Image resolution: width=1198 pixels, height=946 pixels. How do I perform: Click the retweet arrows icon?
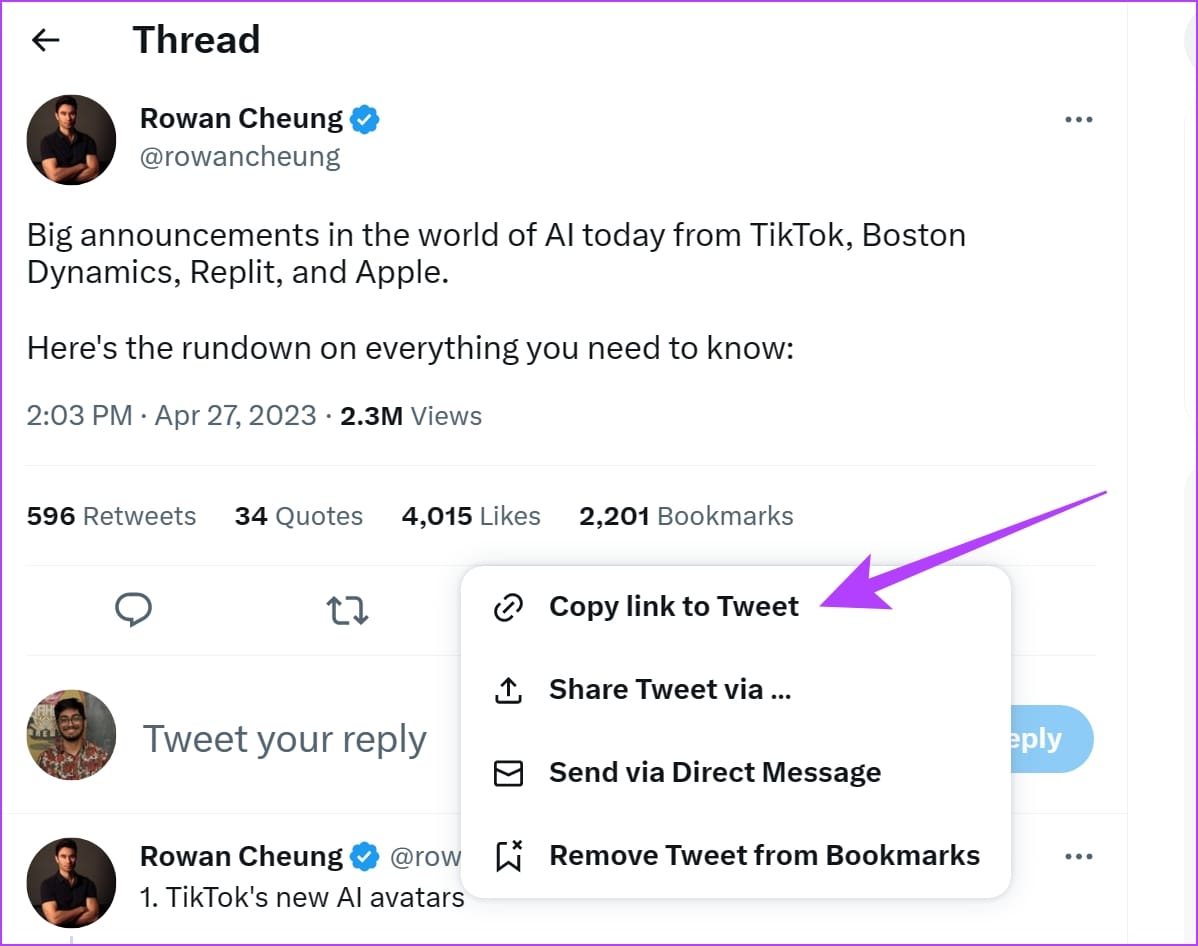348,611
